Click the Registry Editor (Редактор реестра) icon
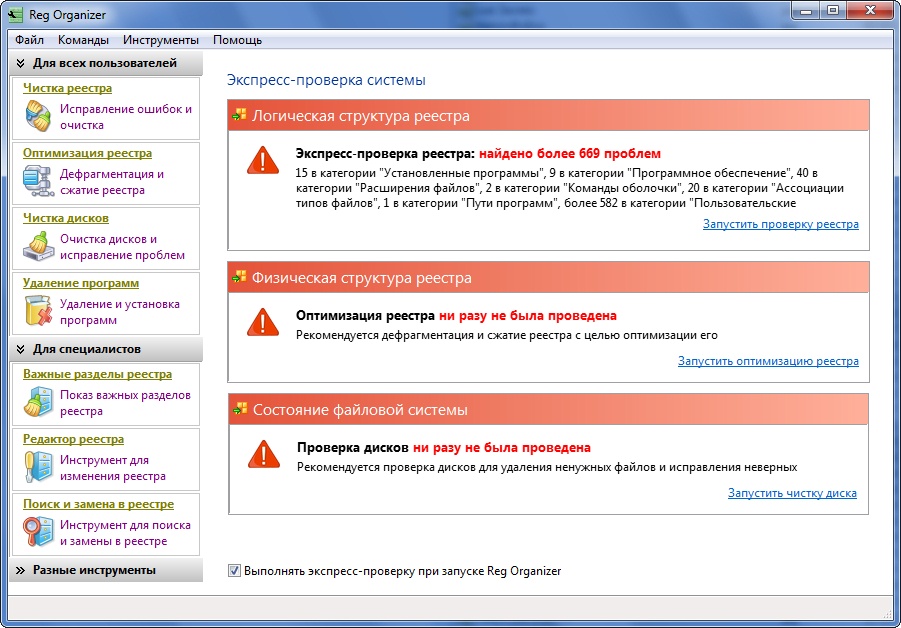The image size is (901, 628). click(38, 468)
